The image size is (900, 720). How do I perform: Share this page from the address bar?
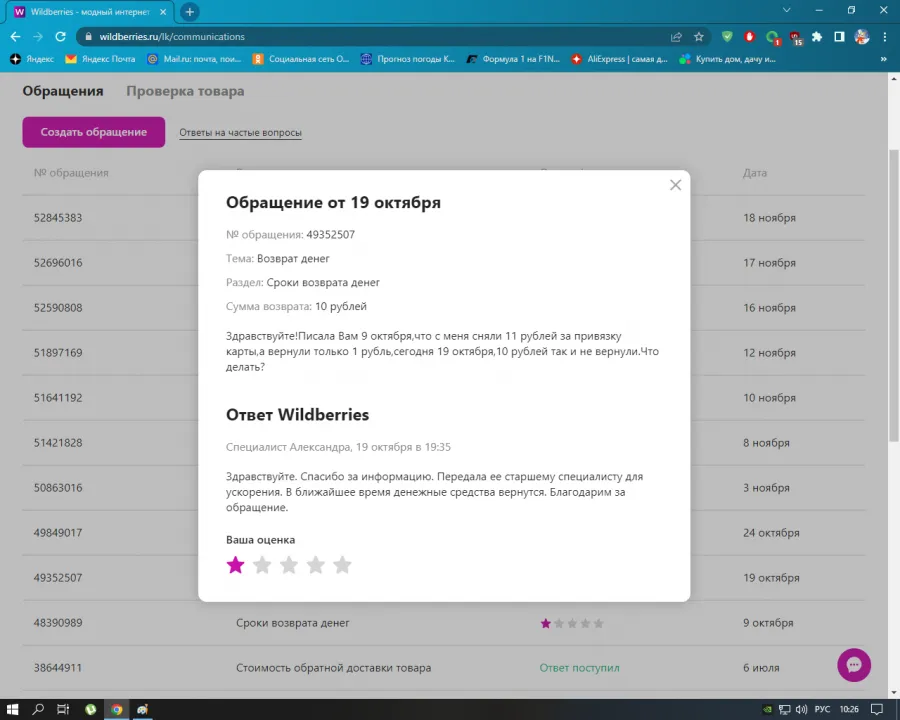pos(676,37)
